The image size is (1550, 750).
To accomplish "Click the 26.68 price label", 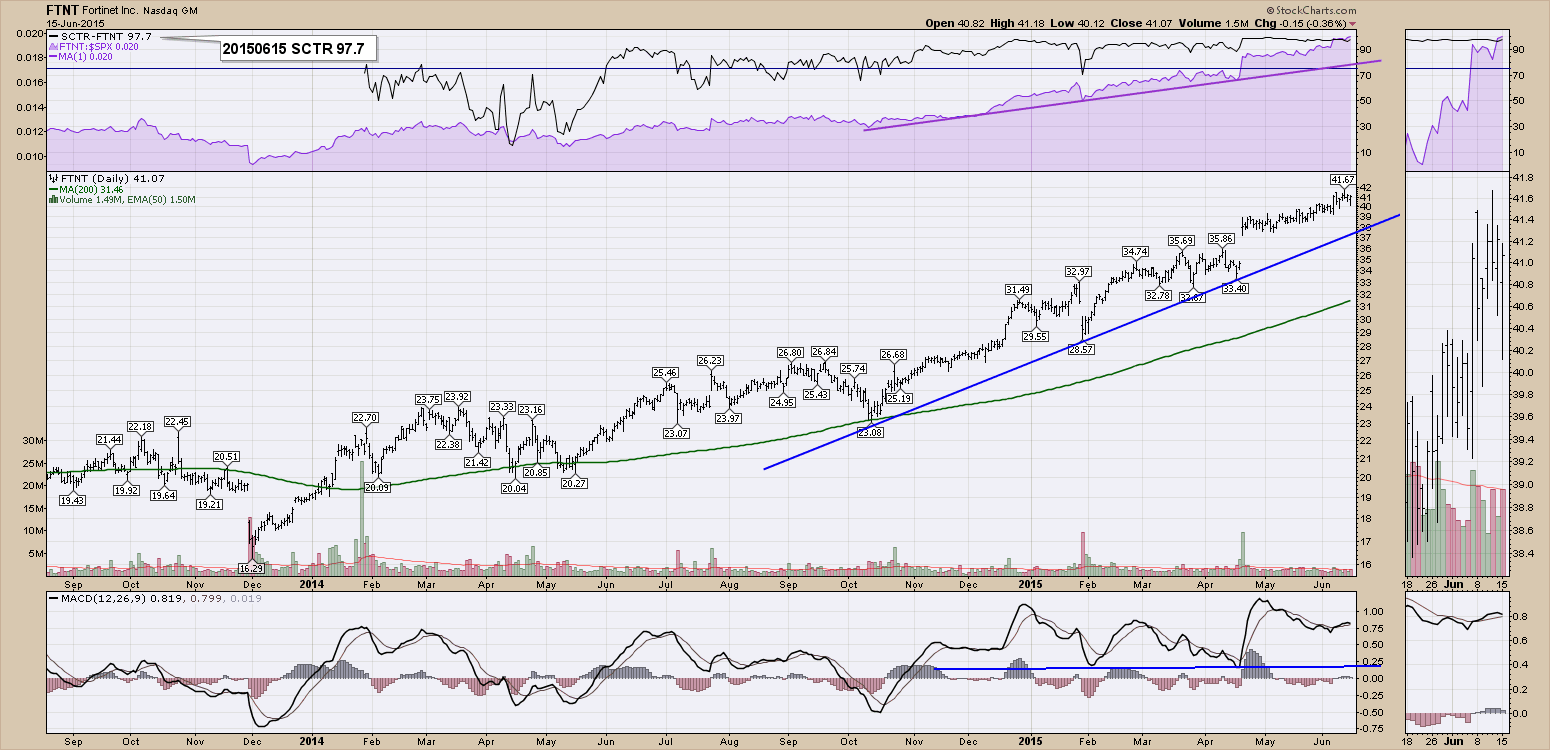I will [894, 354].
